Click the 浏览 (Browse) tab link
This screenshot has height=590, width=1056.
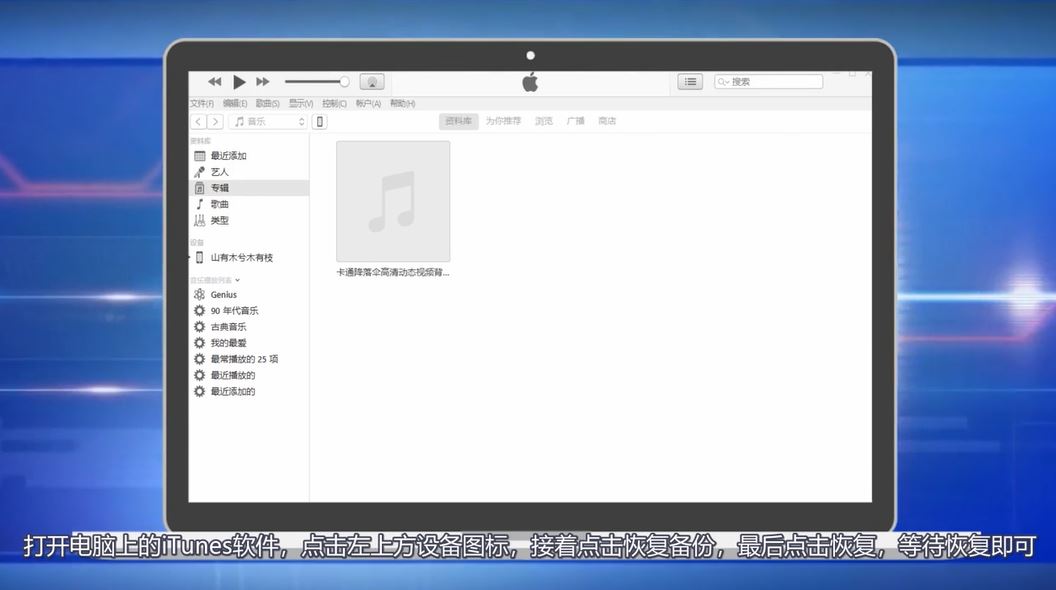[x=545, y=120]
